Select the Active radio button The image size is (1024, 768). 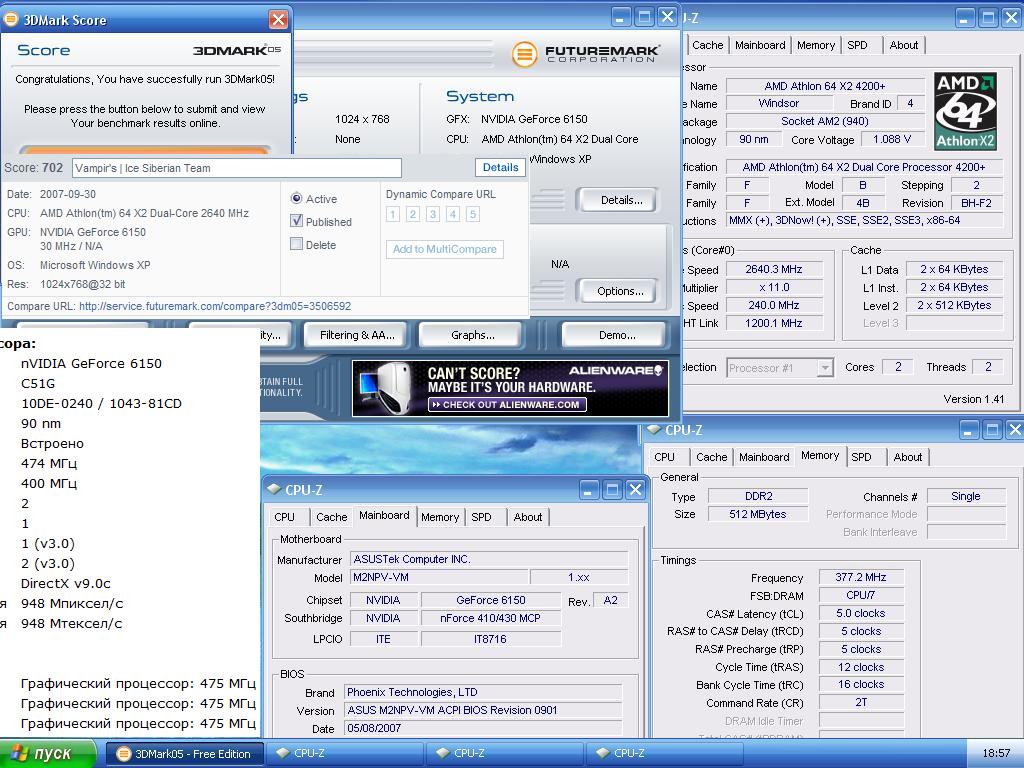click(296, 199)
